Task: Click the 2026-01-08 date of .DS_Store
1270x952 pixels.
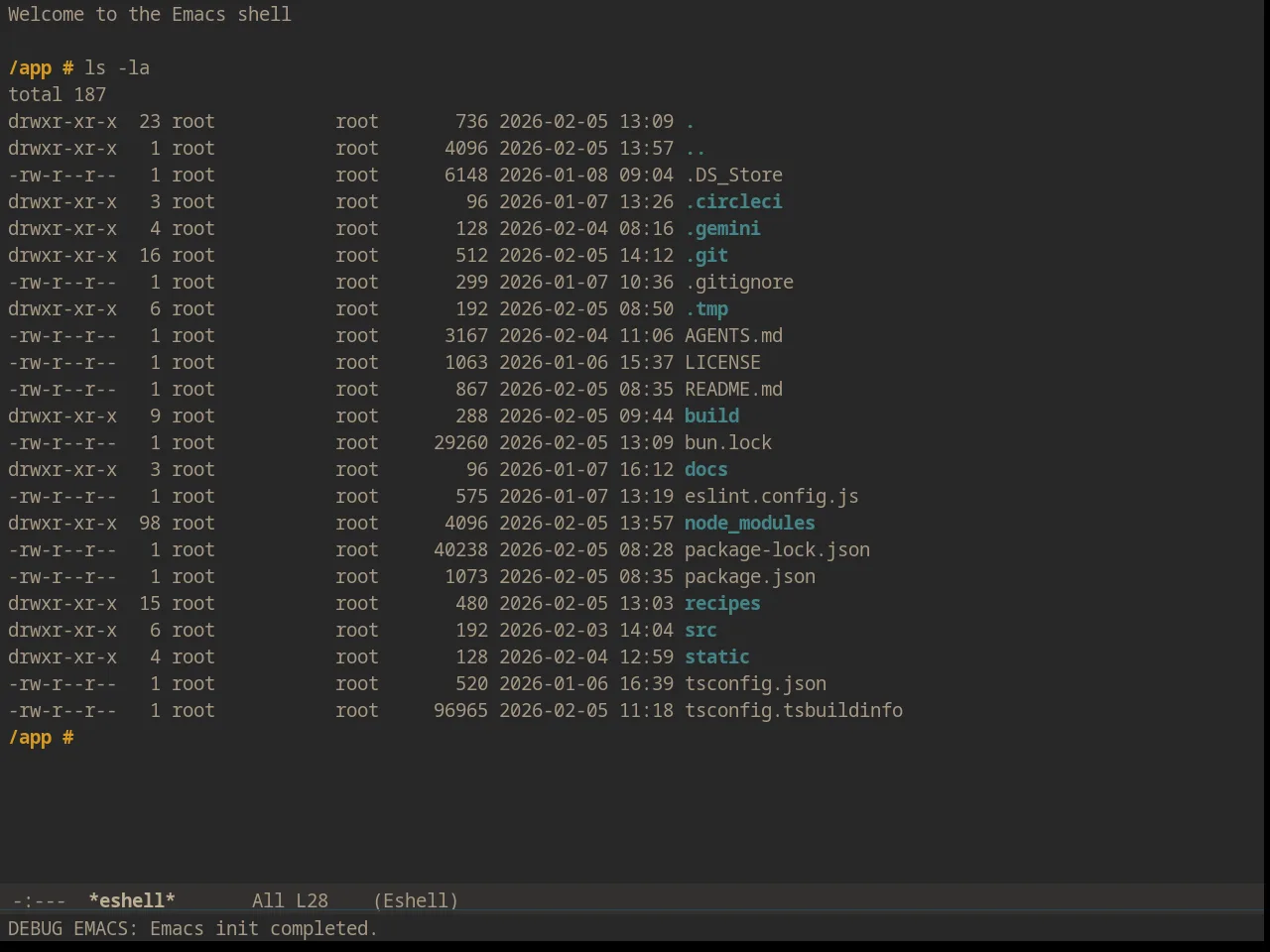Action: 554,175
